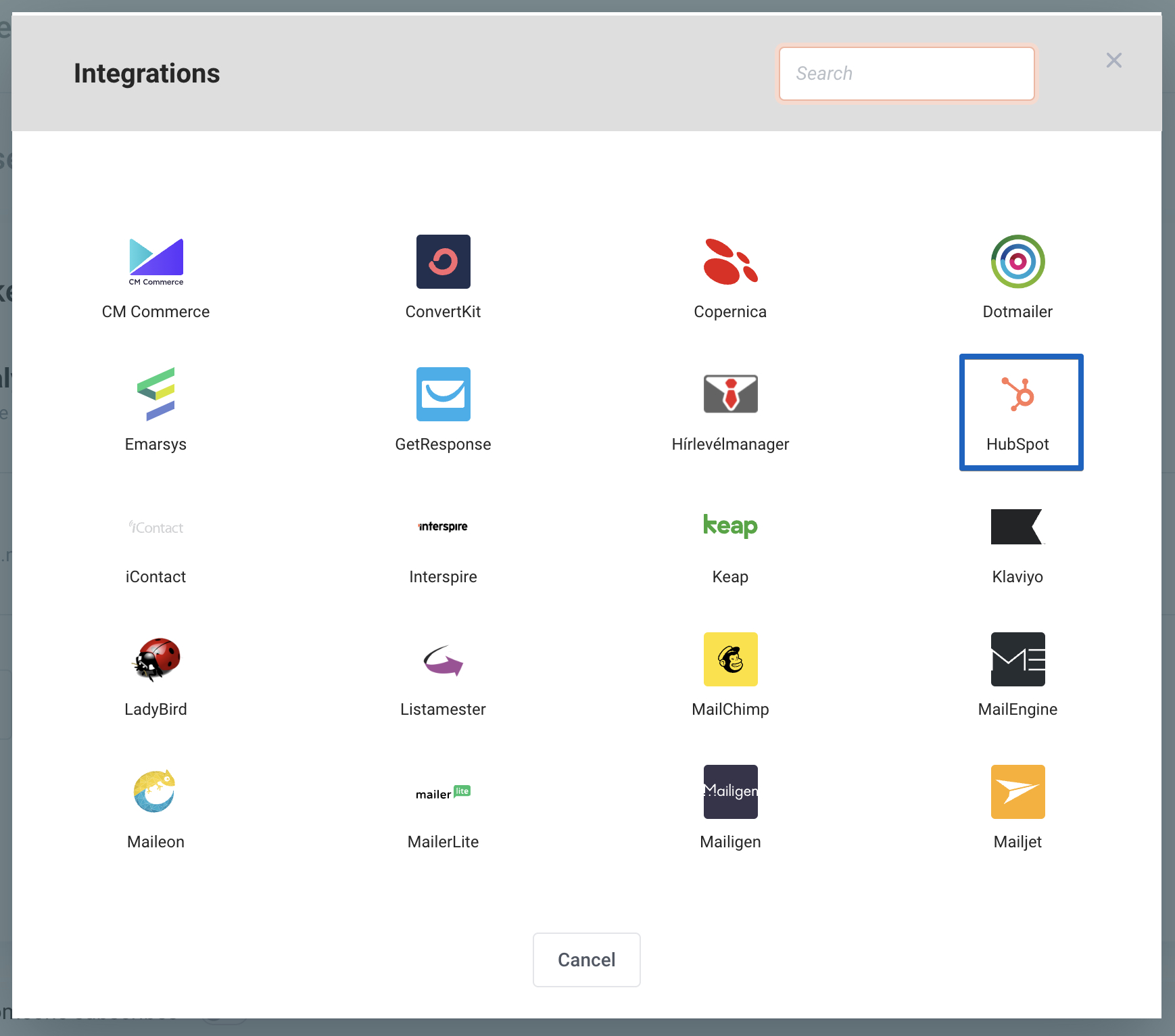Viewport: 1175px width, 1036px height.
Task: Click the Copernica text label
Action: [x=731, y=312]
